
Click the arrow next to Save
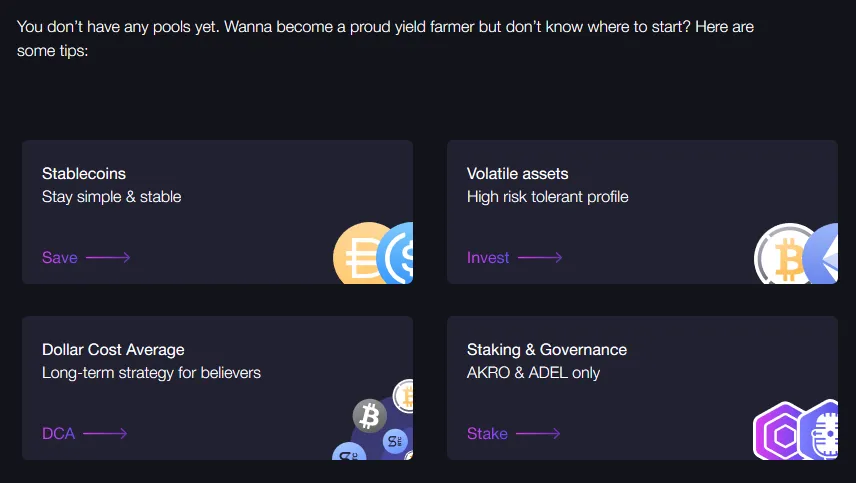[108, 258]
